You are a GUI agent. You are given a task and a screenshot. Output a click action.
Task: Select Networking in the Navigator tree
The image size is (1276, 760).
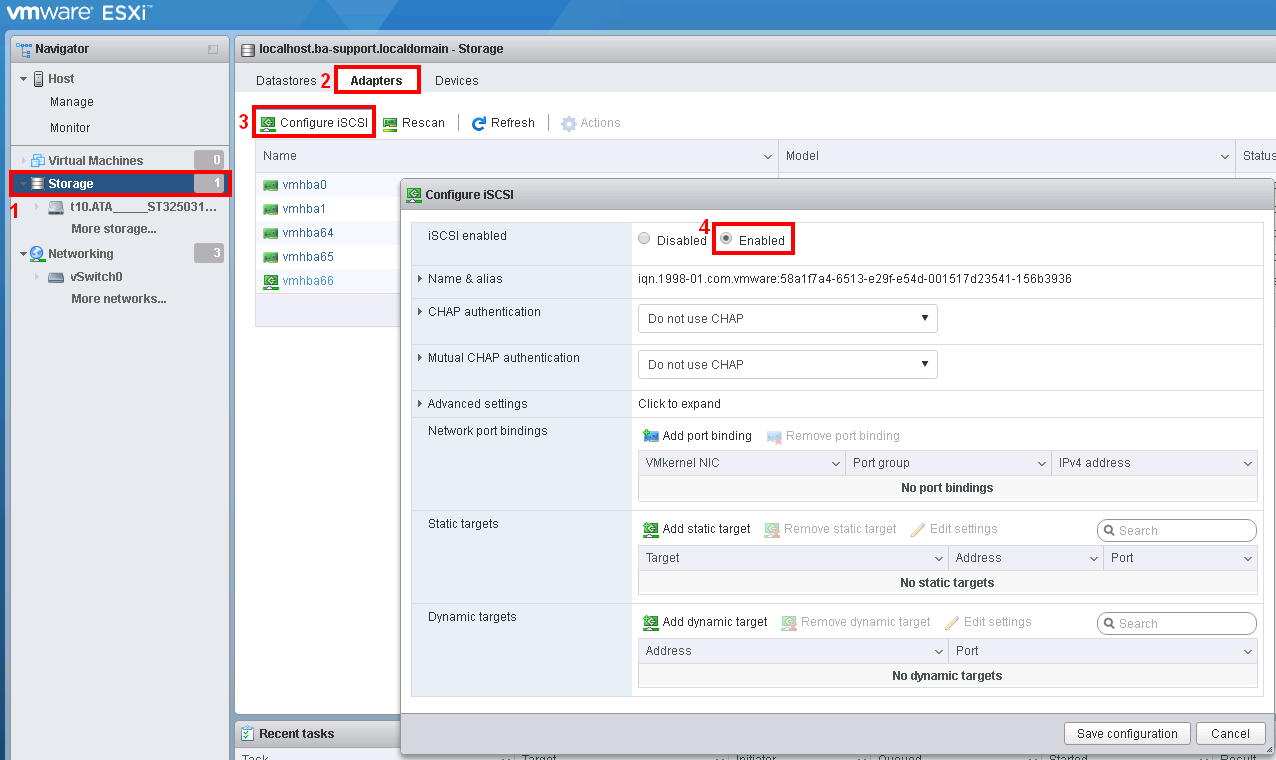81,254
